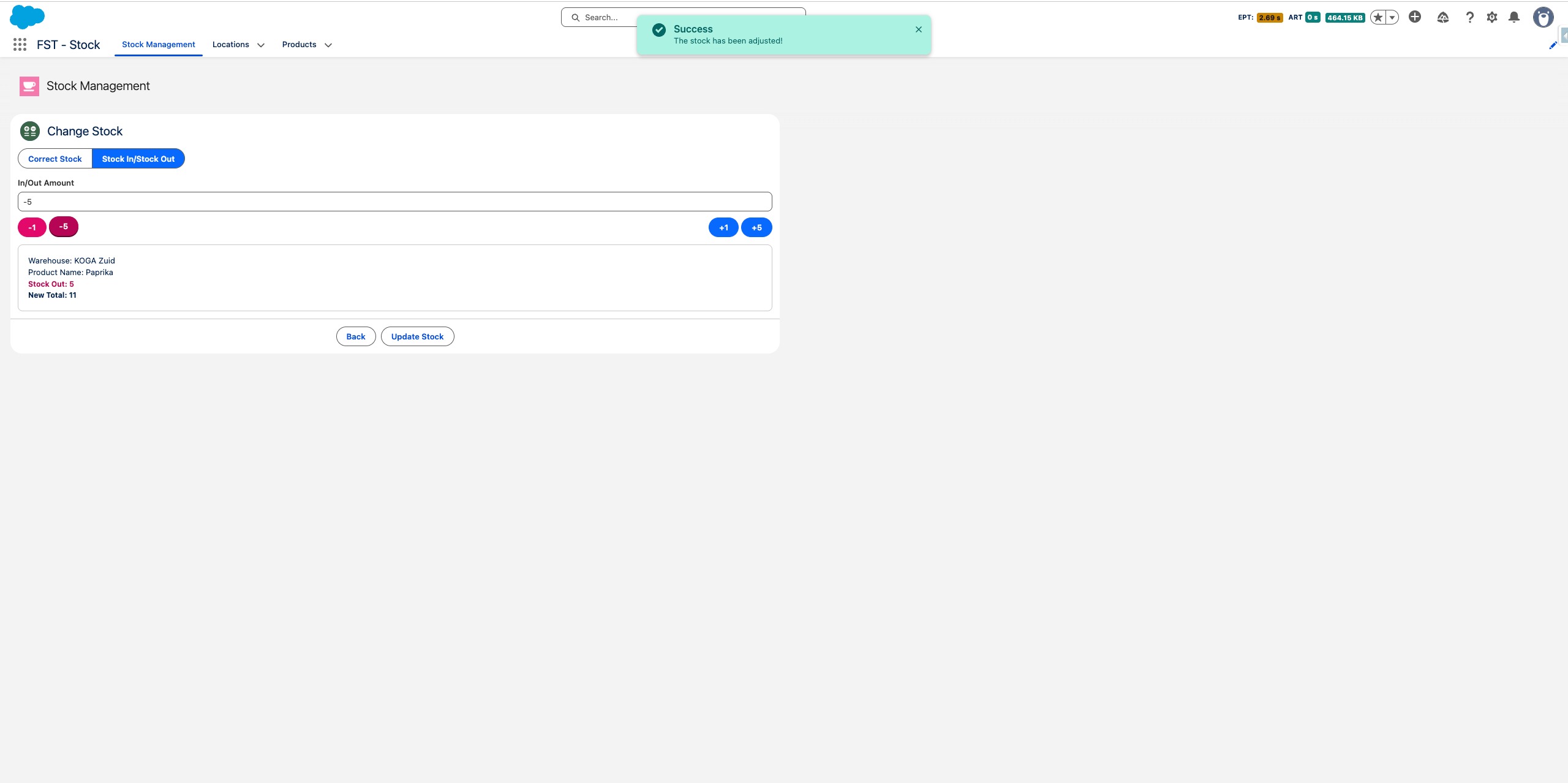
Task: Click the Salesforce cloud logo
Action: pos(27,17)
